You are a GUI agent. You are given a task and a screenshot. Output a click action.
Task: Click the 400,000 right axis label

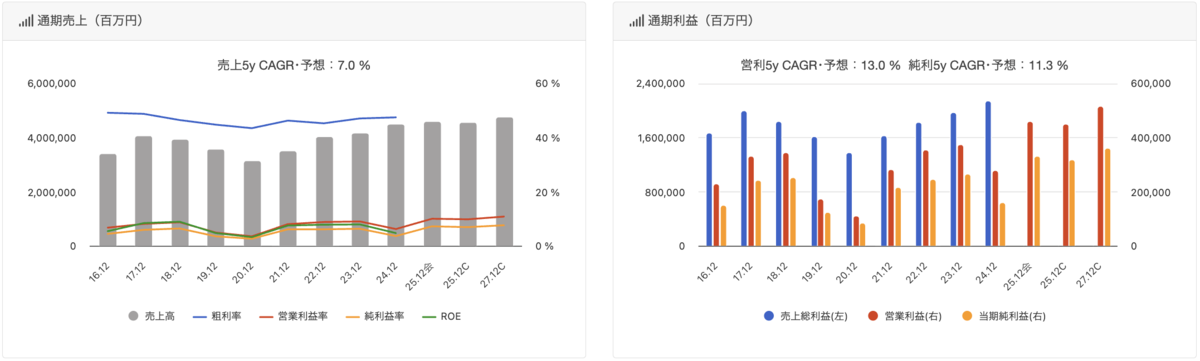point(1150,138)
